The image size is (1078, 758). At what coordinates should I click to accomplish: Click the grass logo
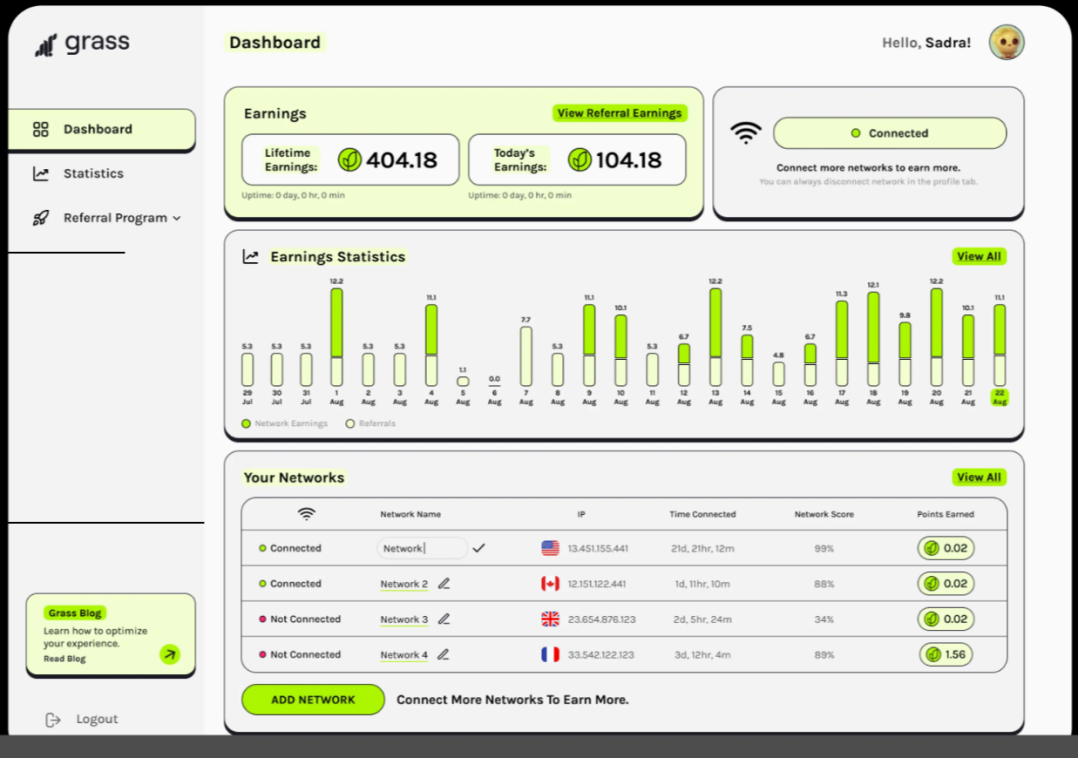80,42
